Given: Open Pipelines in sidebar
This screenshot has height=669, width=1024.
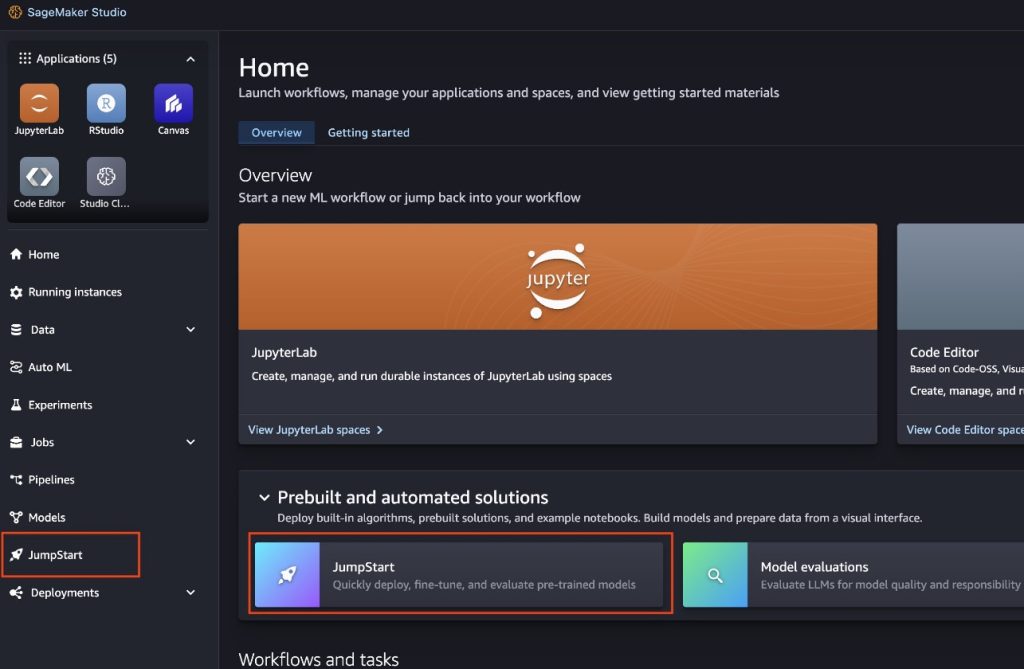Looking at the screenshot, I should 51,480.
